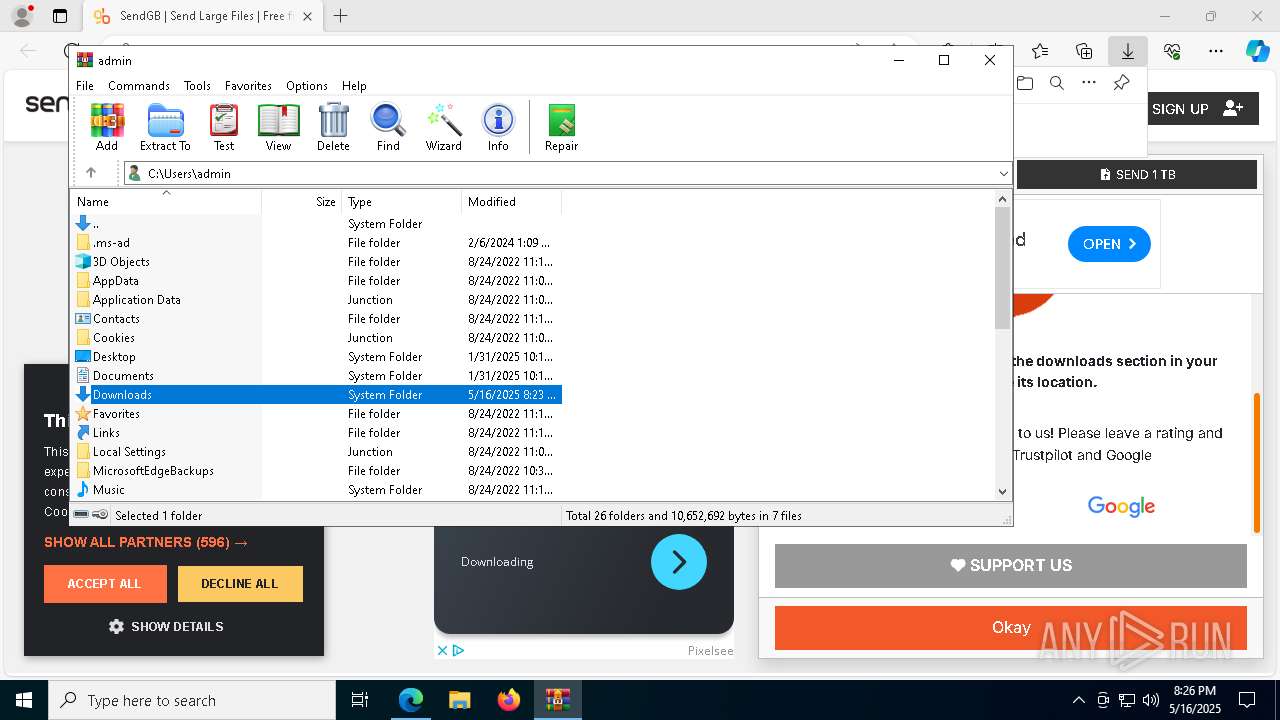Image resolution: width=1280 pixels, height=720 pixels.
Task: Click the file list scroll down arrow
Action: 1002,491
